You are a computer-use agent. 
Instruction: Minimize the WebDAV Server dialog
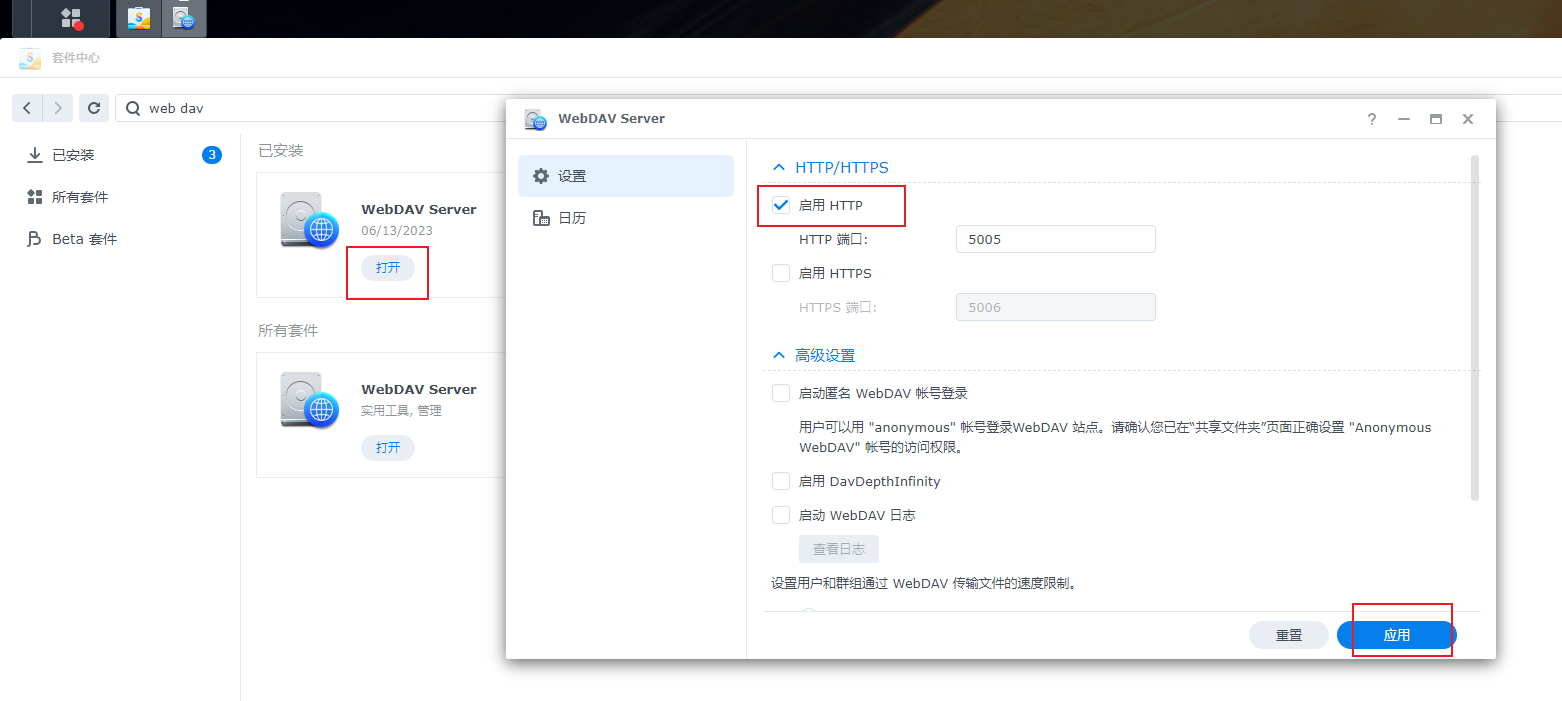click(1404, 119)
